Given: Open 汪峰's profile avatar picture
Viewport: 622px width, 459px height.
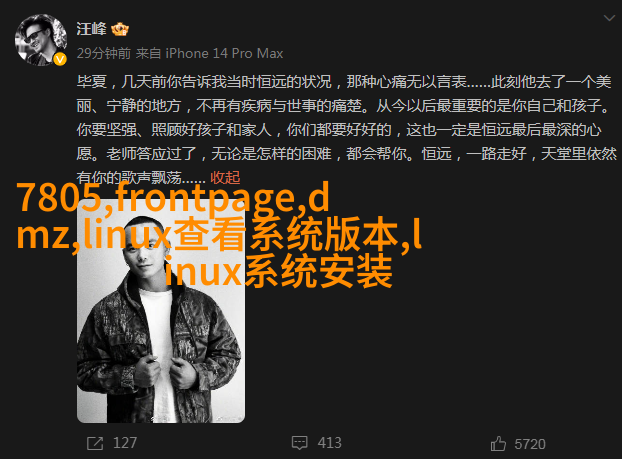Looking at the screenshot, I should 40,40.
